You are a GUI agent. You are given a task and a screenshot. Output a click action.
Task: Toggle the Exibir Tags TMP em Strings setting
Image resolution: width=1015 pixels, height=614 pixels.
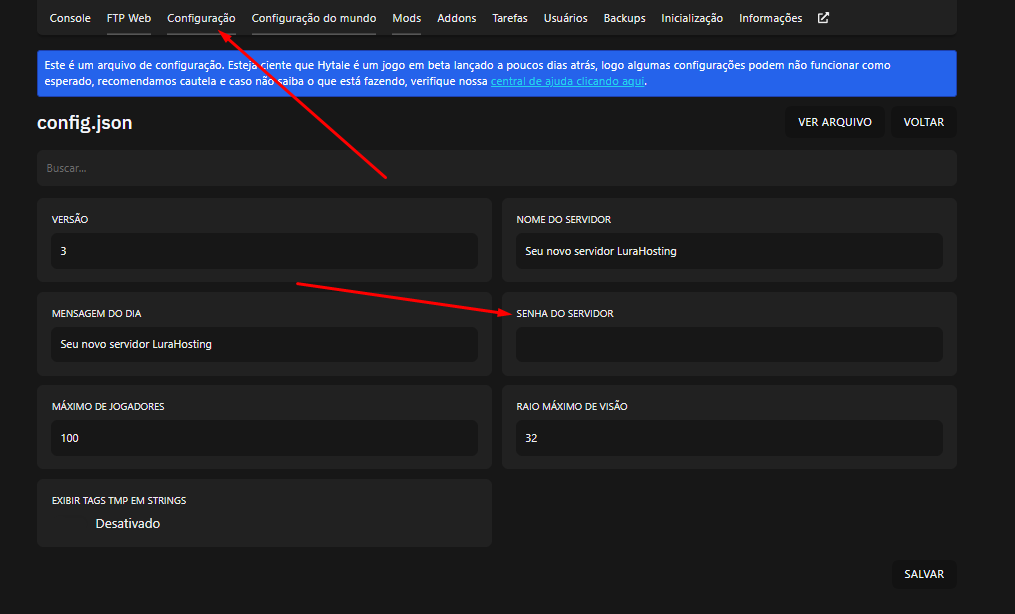point(70,523)
